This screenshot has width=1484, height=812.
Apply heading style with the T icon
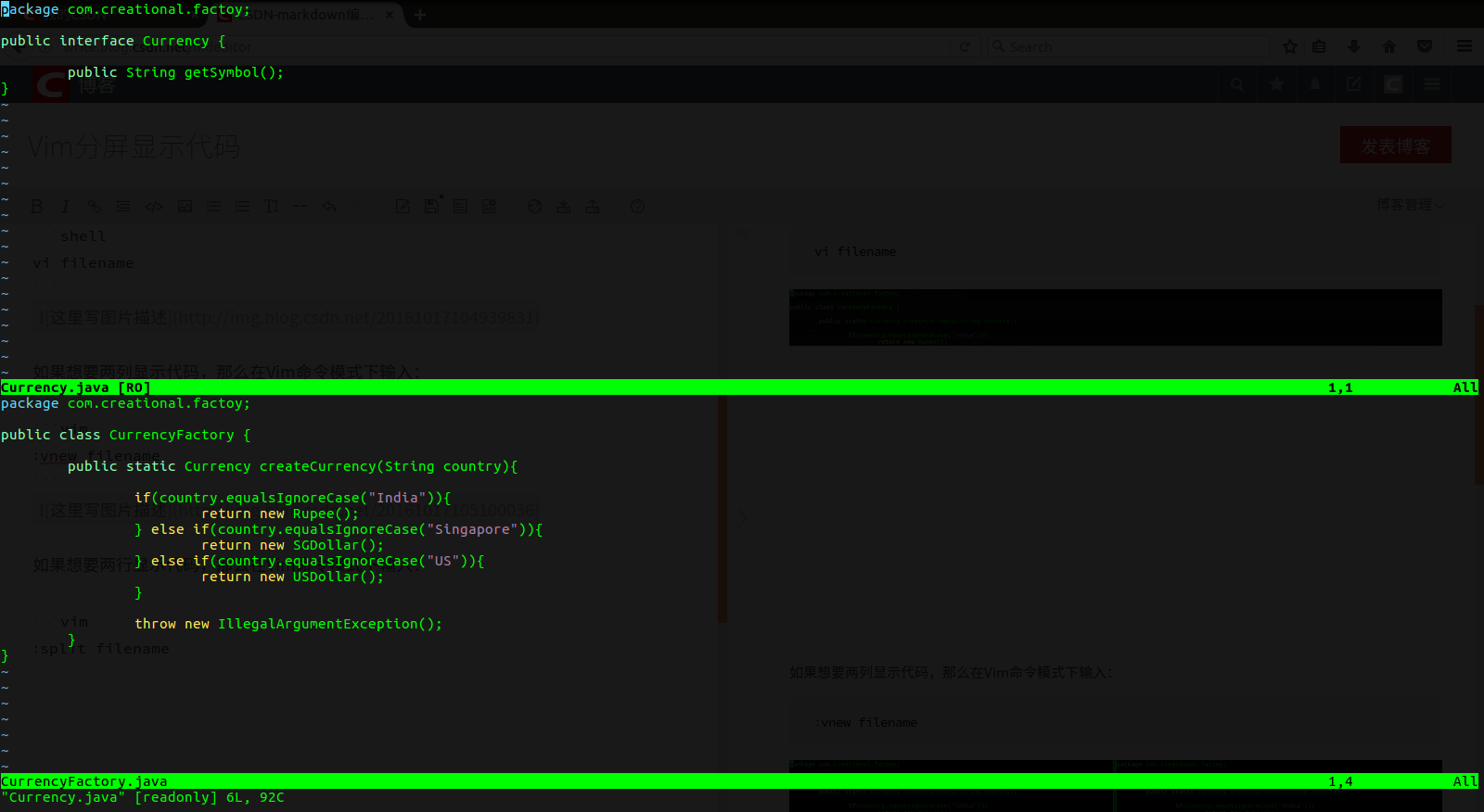(271, 206)
